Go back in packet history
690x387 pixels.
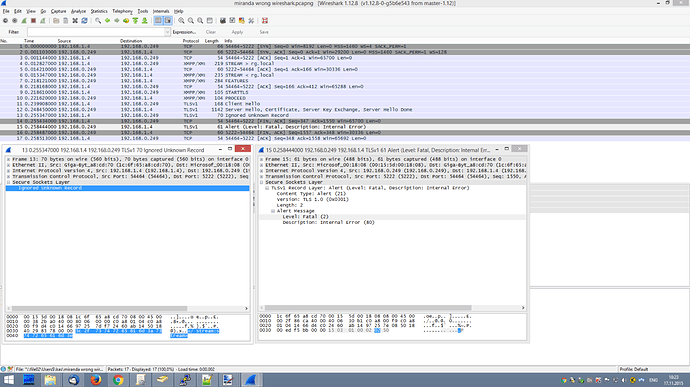tap(107, 21)
